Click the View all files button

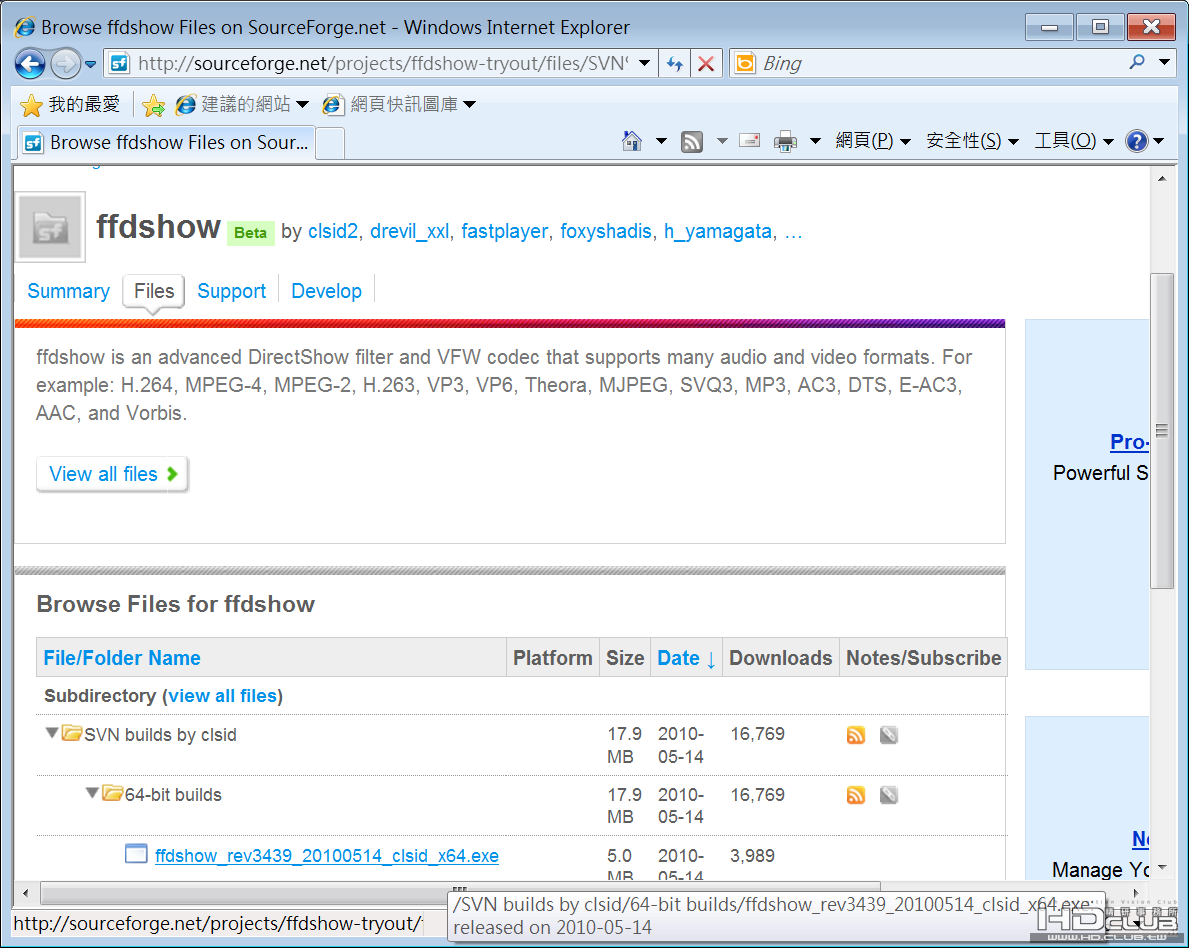tap(112, 474)
